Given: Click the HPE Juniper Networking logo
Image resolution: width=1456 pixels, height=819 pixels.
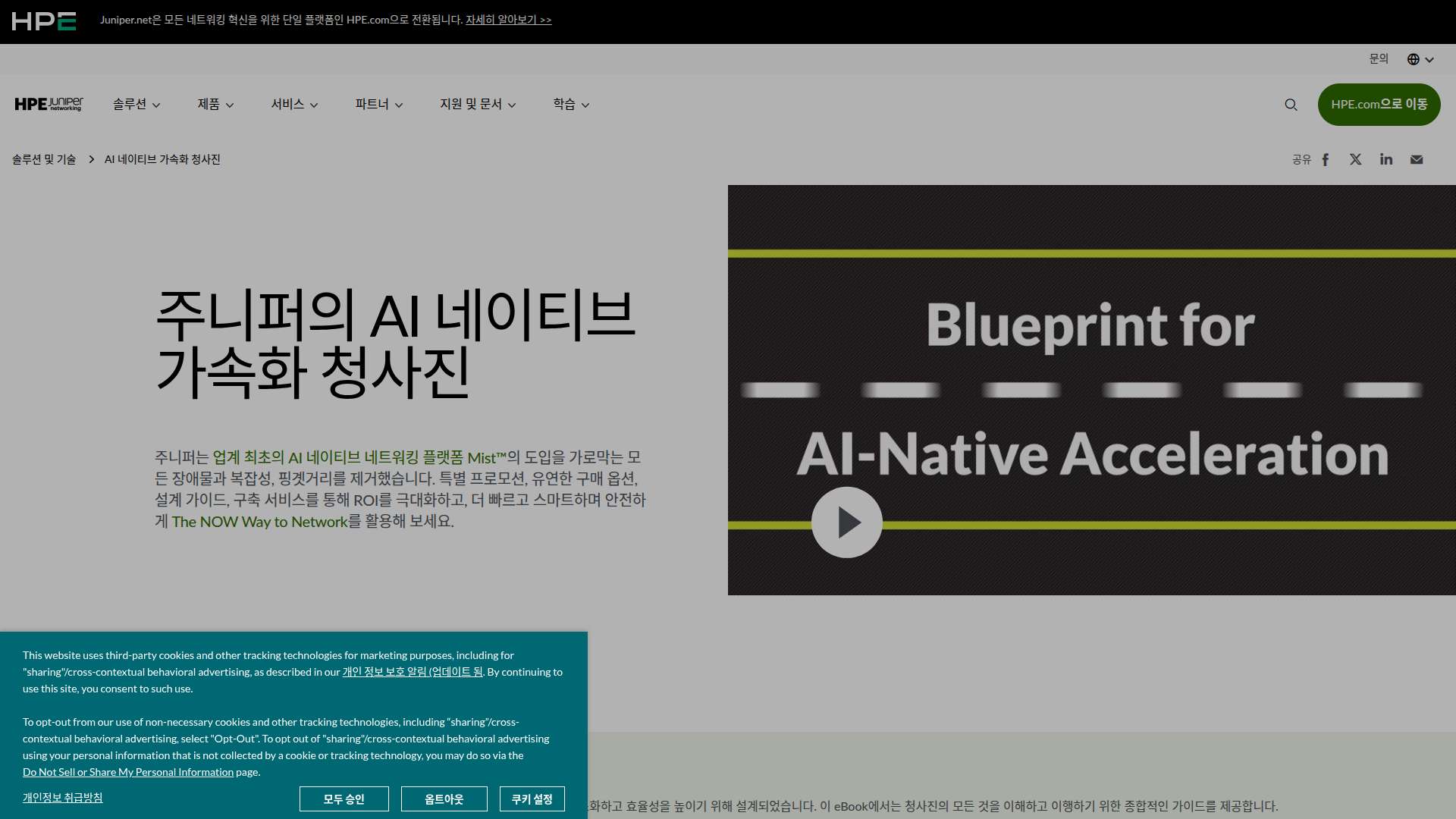Looking at the screenshot, I should pyautogui.click(x=49, y=105).
